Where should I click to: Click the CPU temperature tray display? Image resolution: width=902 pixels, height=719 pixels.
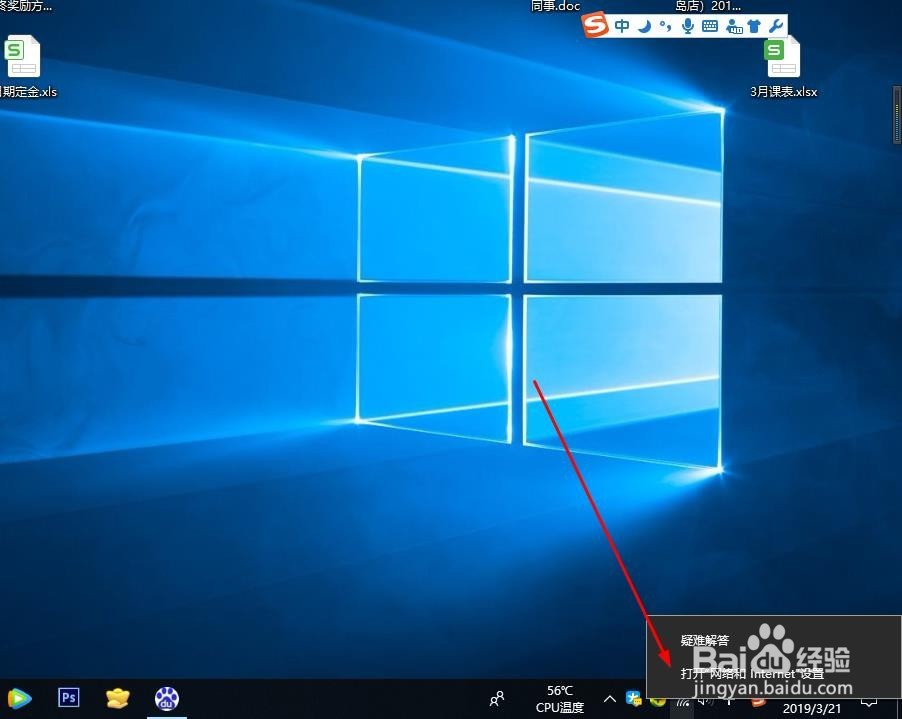560,698
